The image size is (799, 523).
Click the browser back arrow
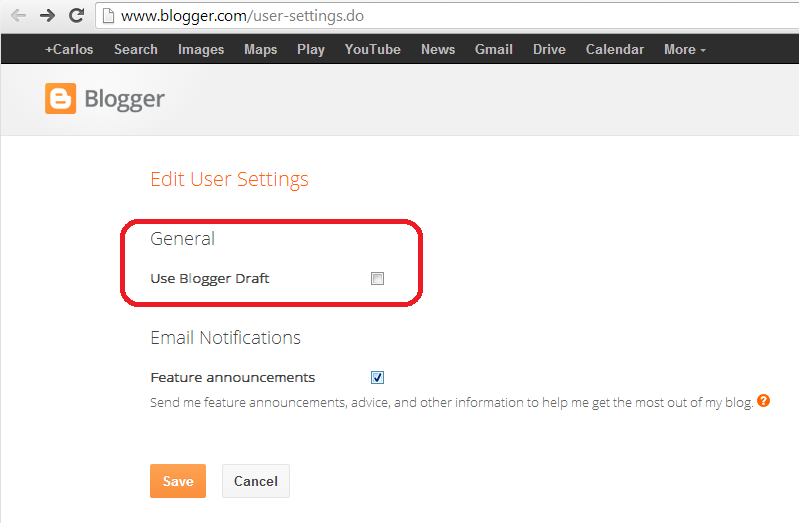[x=18, y=16]
